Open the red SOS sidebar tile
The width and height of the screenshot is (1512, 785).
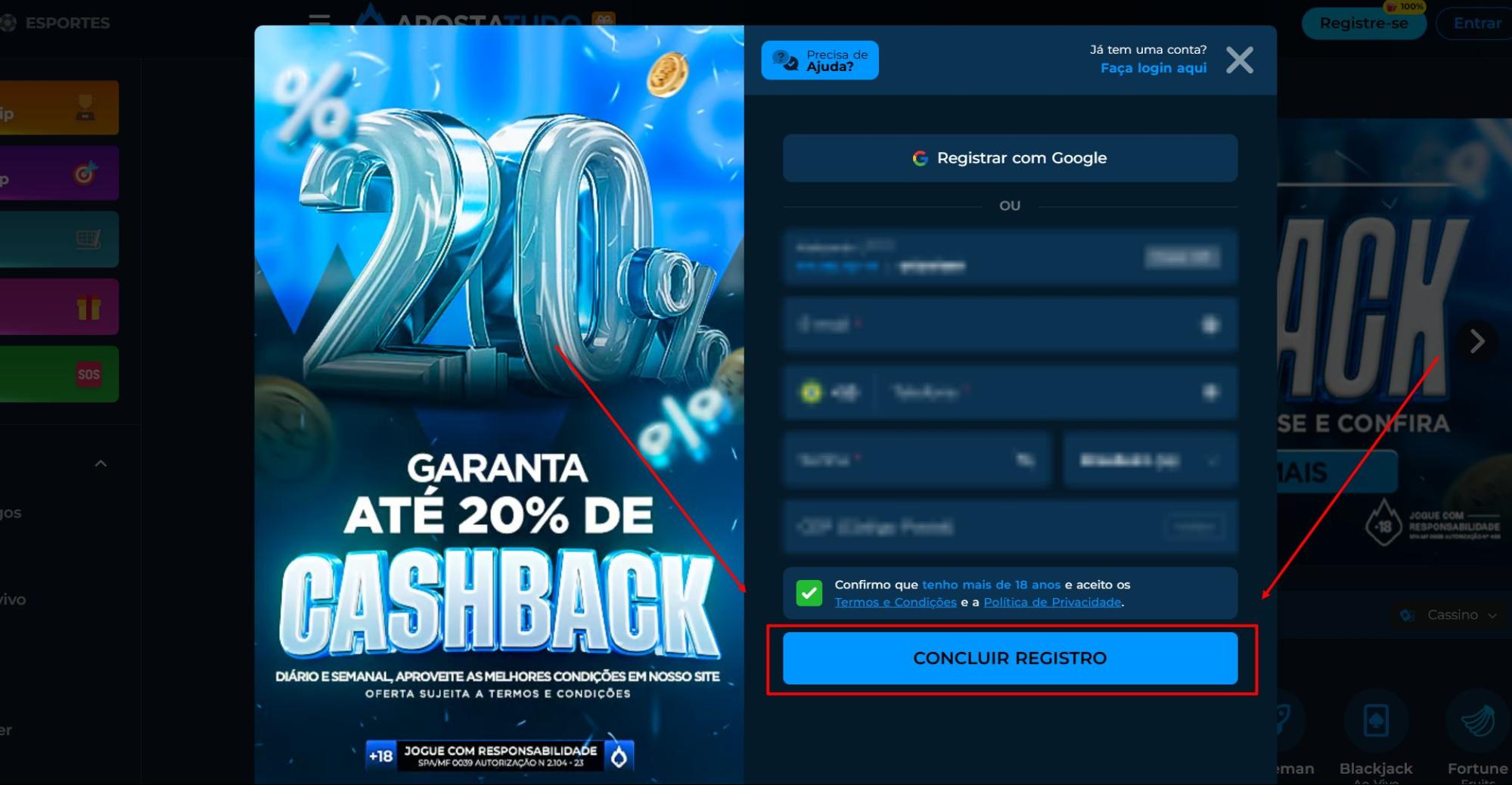59,374
